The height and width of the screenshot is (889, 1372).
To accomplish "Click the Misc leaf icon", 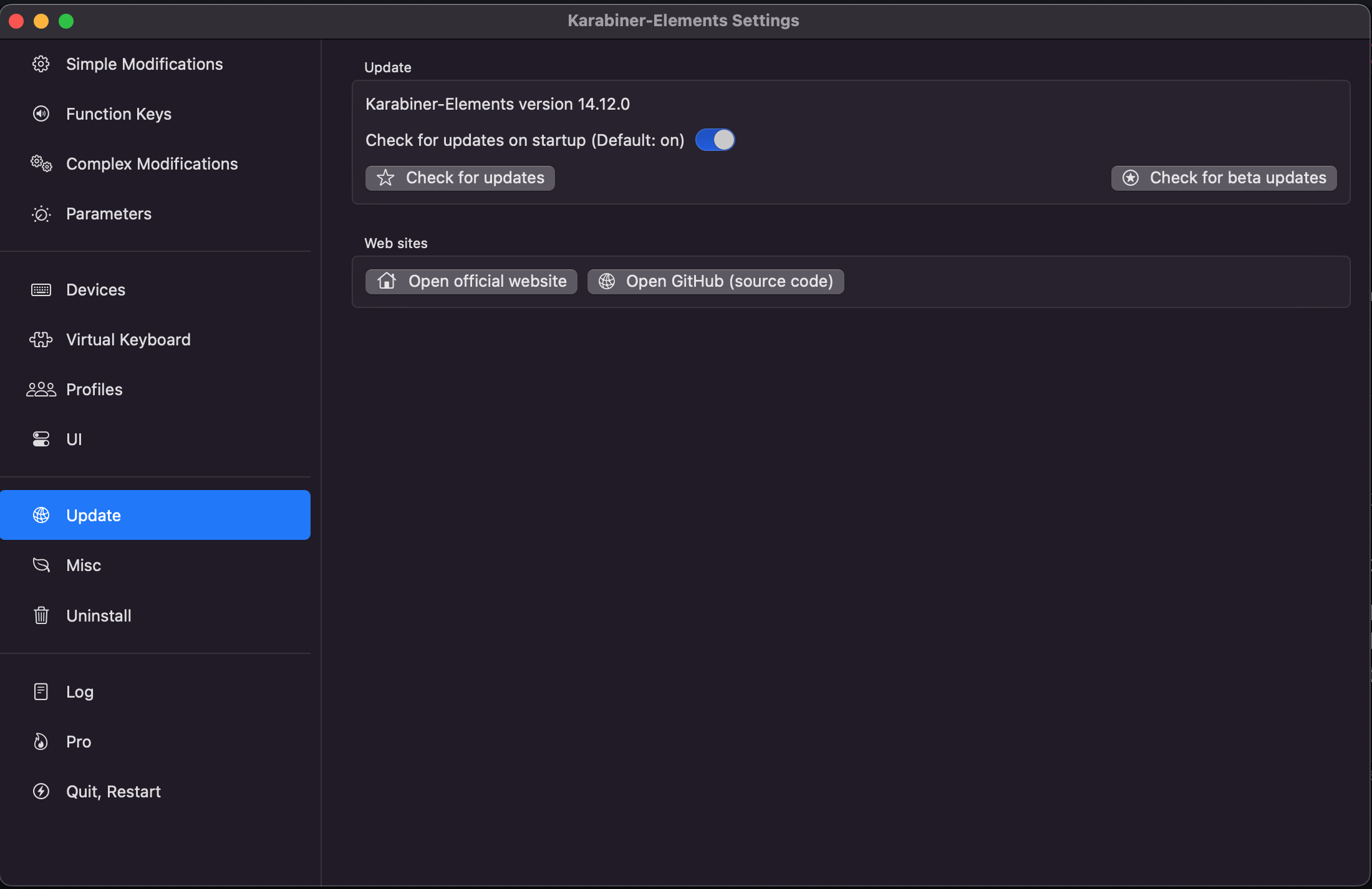I will point(41,565).
